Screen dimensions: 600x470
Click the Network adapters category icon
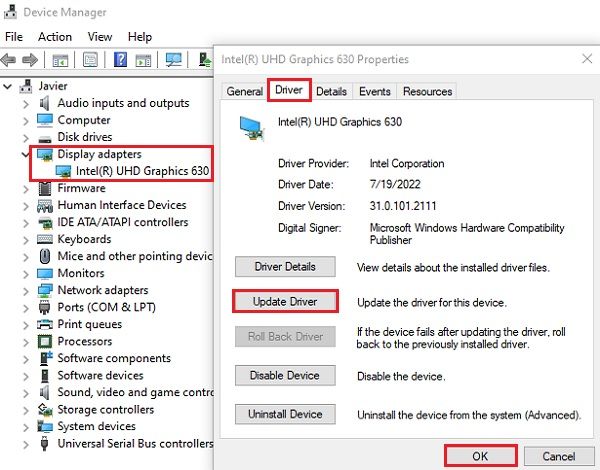click(45, 290)
